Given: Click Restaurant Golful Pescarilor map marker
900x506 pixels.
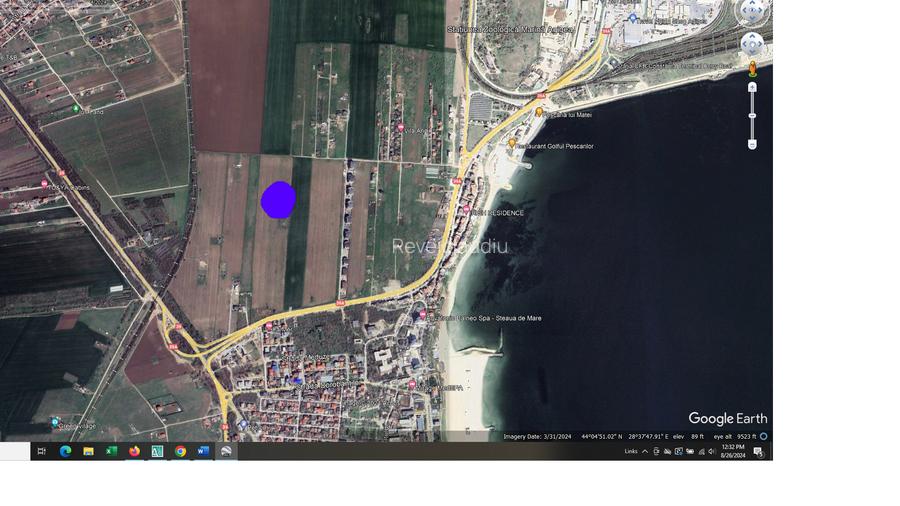Looking at the screenshot, I should click(513, 144).
